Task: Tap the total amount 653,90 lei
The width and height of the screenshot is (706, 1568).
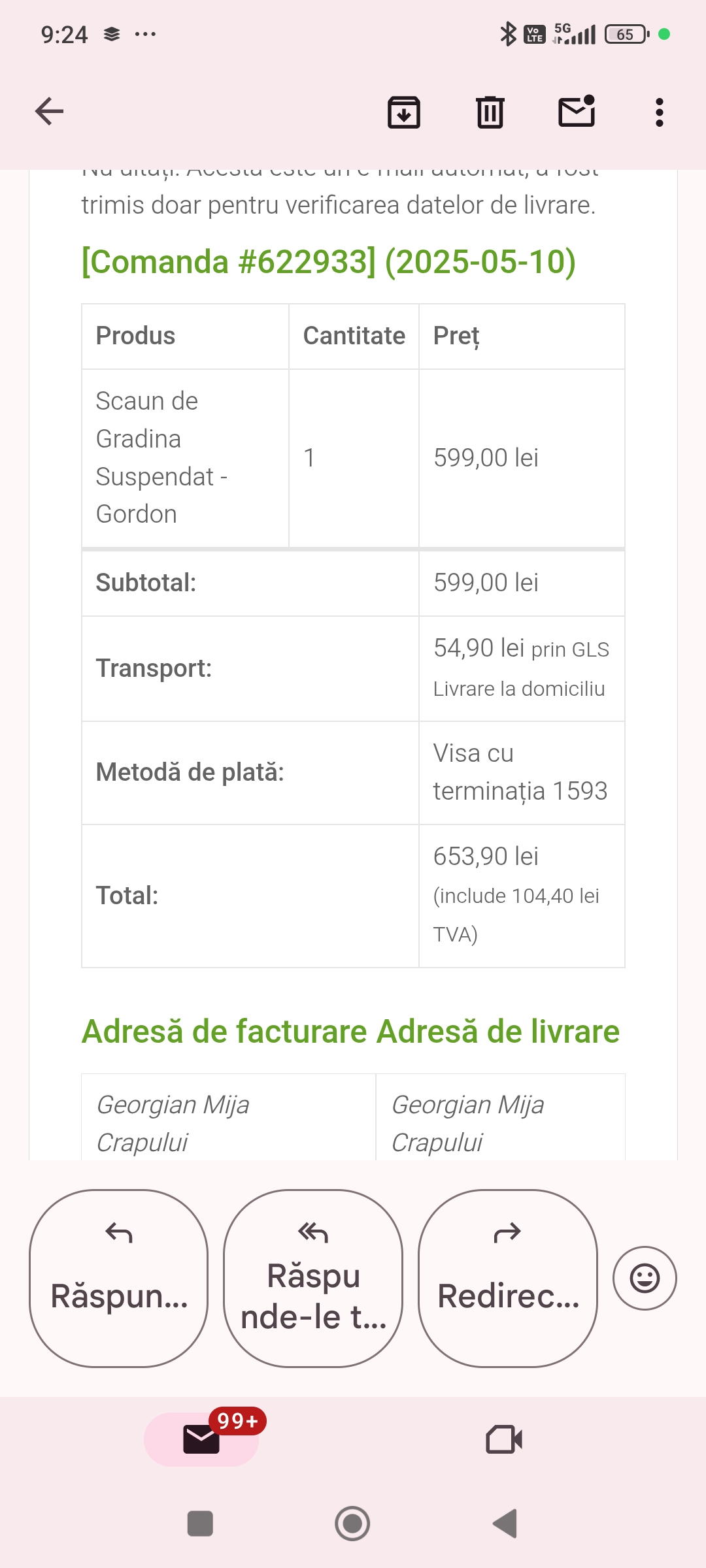Action: (x=486, y=857)
